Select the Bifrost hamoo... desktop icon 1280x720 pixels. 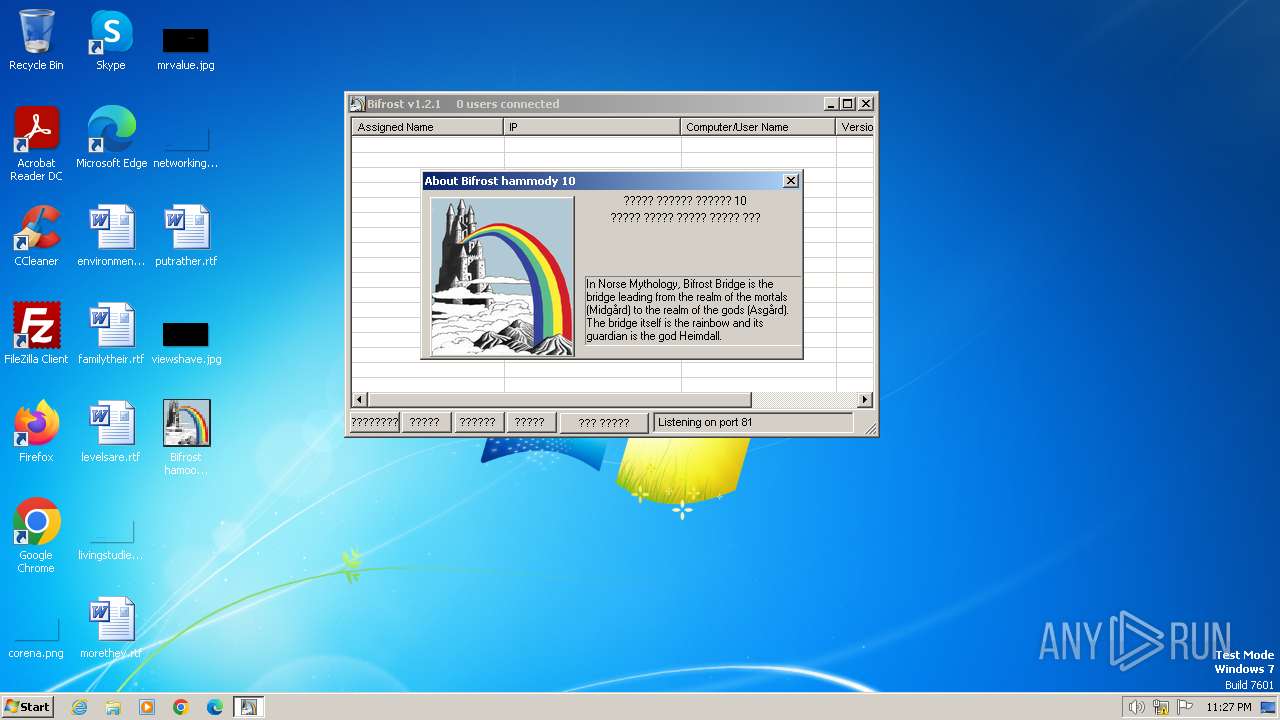[186, 438]
